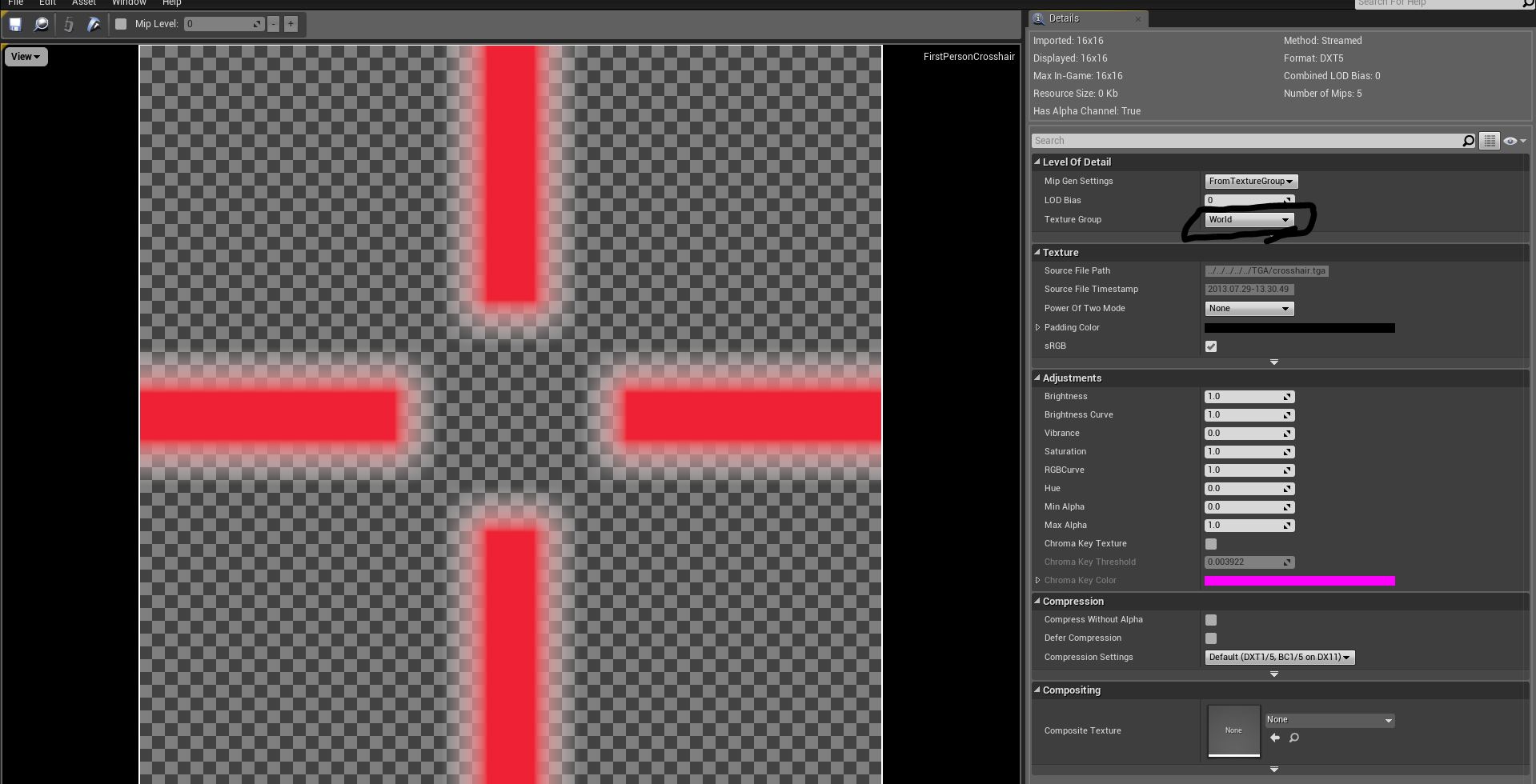Expand advanced Texture section options arrow
1536x784 pixels.
click(1274, 362)
